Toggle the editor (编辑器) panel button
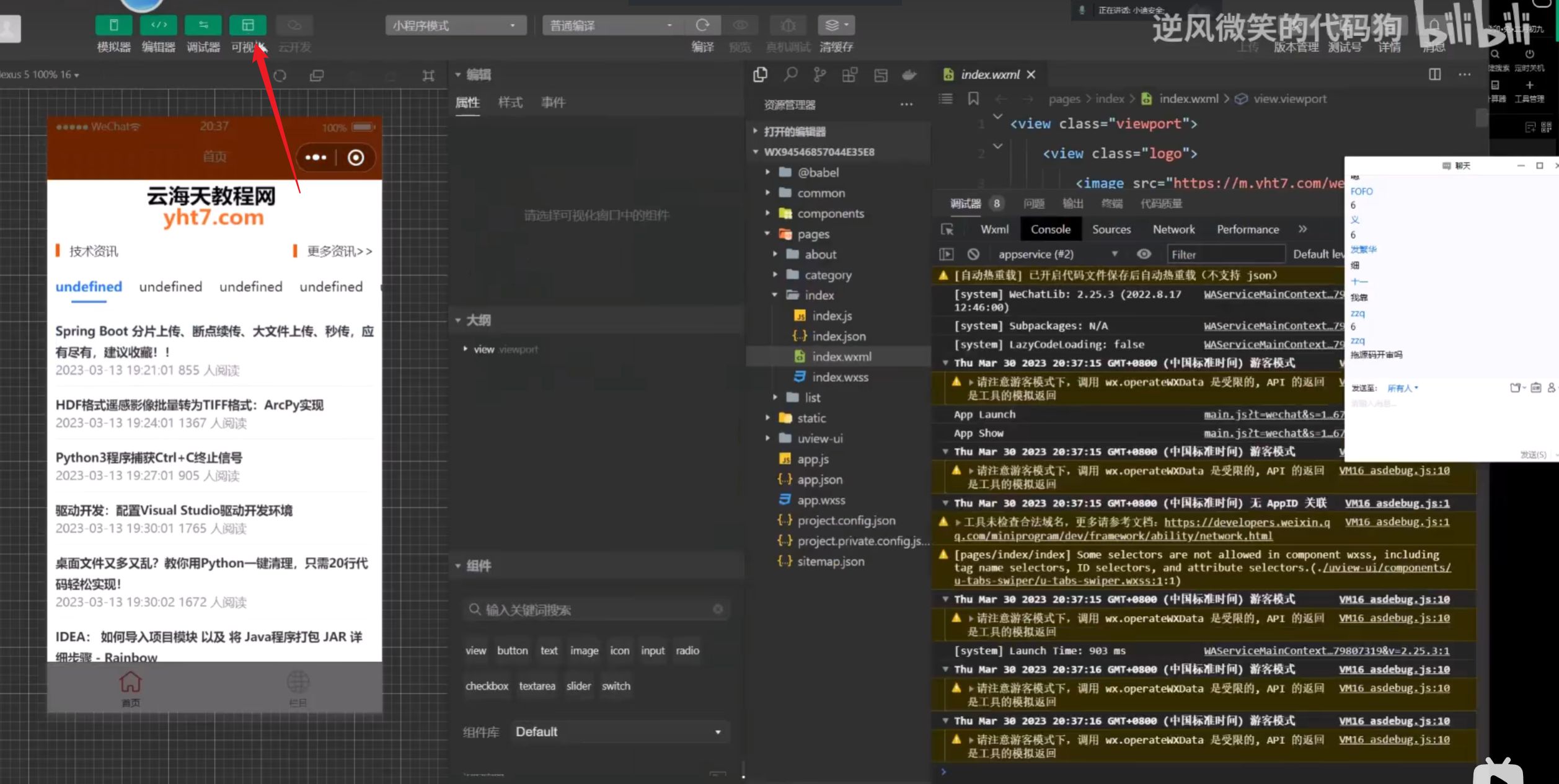This screenshot has height=784, width=1559. 159,25
